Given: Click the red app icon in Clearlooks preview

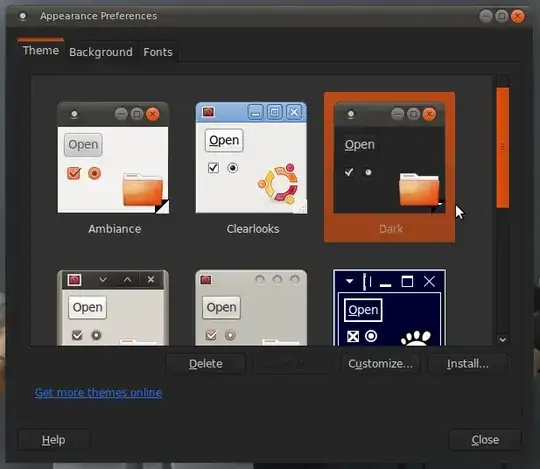Looking at the screenshot, I should 208,112.
